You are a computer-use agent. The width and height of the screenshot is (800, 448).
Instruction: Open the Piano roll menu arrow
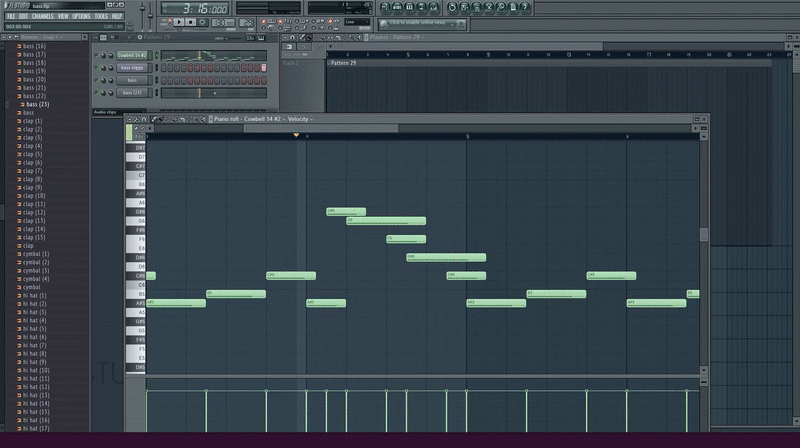coord(130,119)
